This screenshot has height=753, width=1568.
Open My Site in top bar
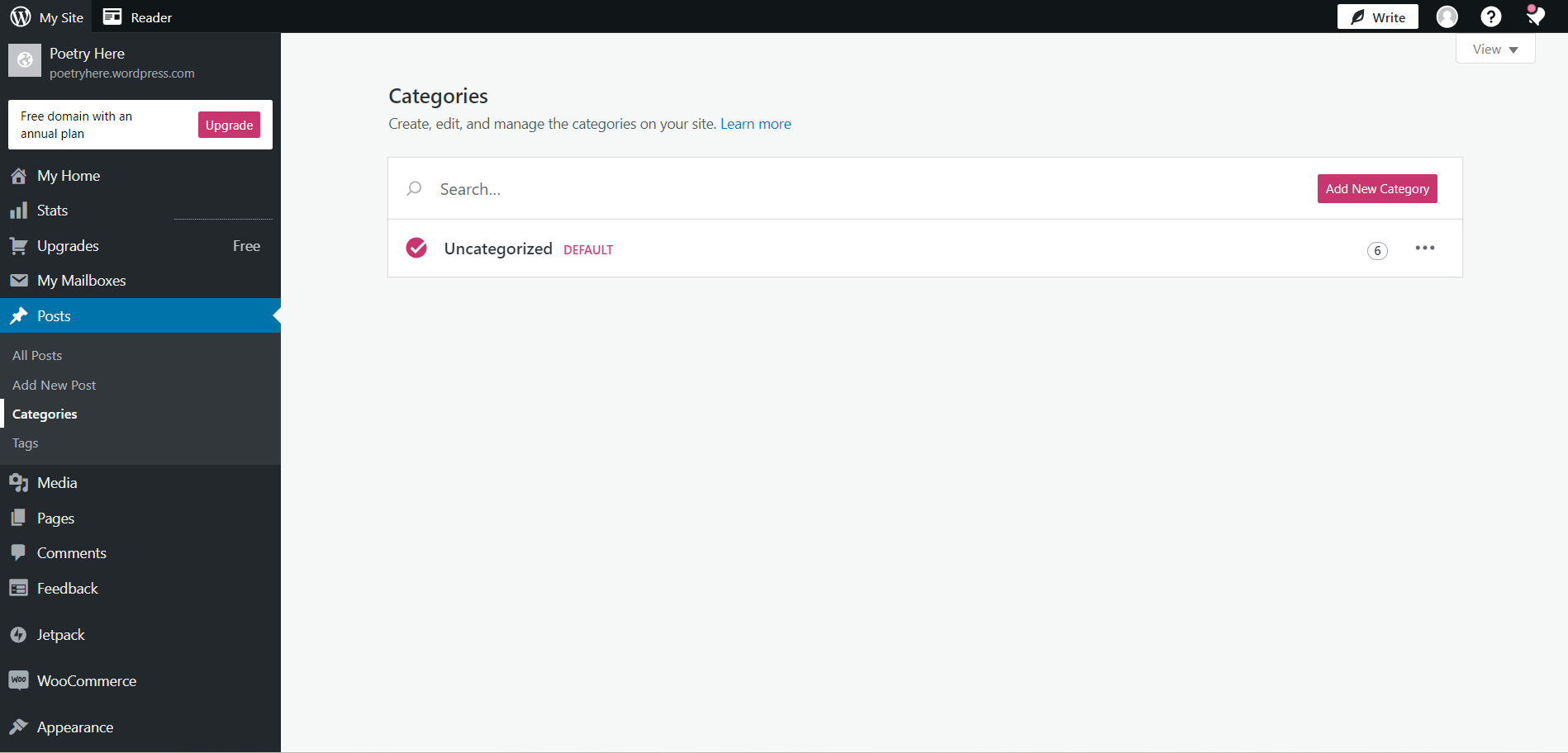(x=61, y=17)
